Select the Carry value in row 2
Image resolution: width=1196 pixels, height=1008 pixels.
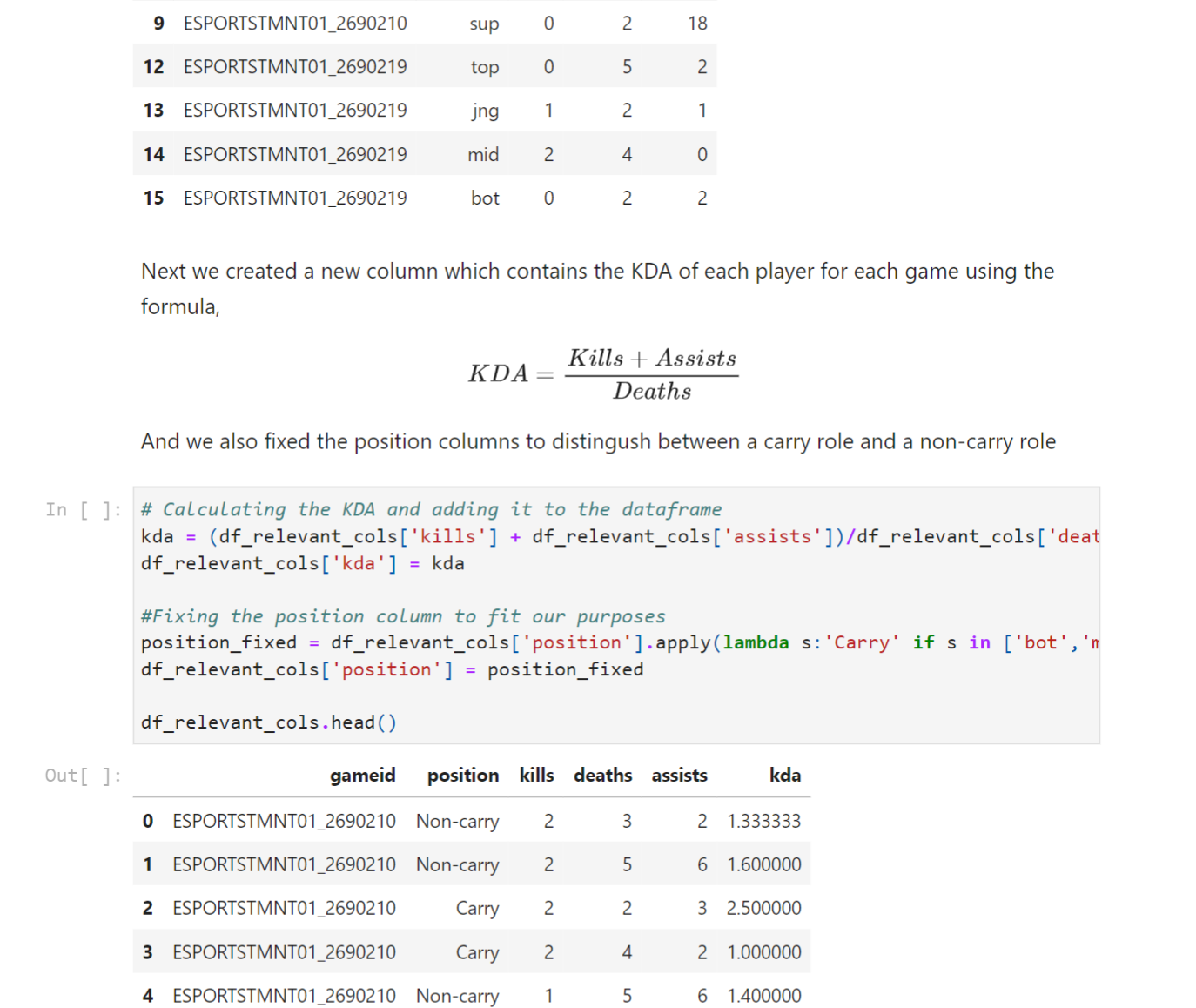(477, 908)
